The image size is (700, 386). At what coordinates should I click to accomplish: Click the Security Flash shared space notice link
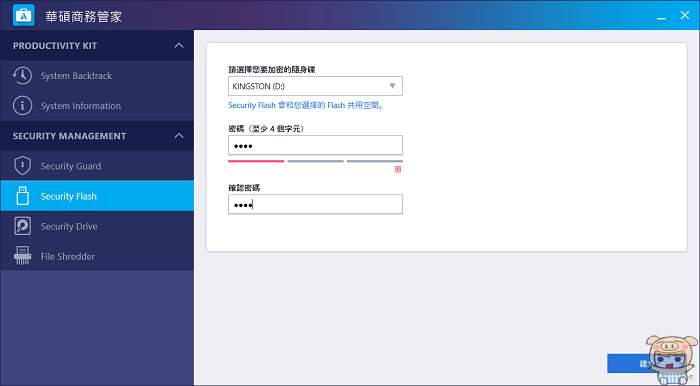[x=306, y=105]
